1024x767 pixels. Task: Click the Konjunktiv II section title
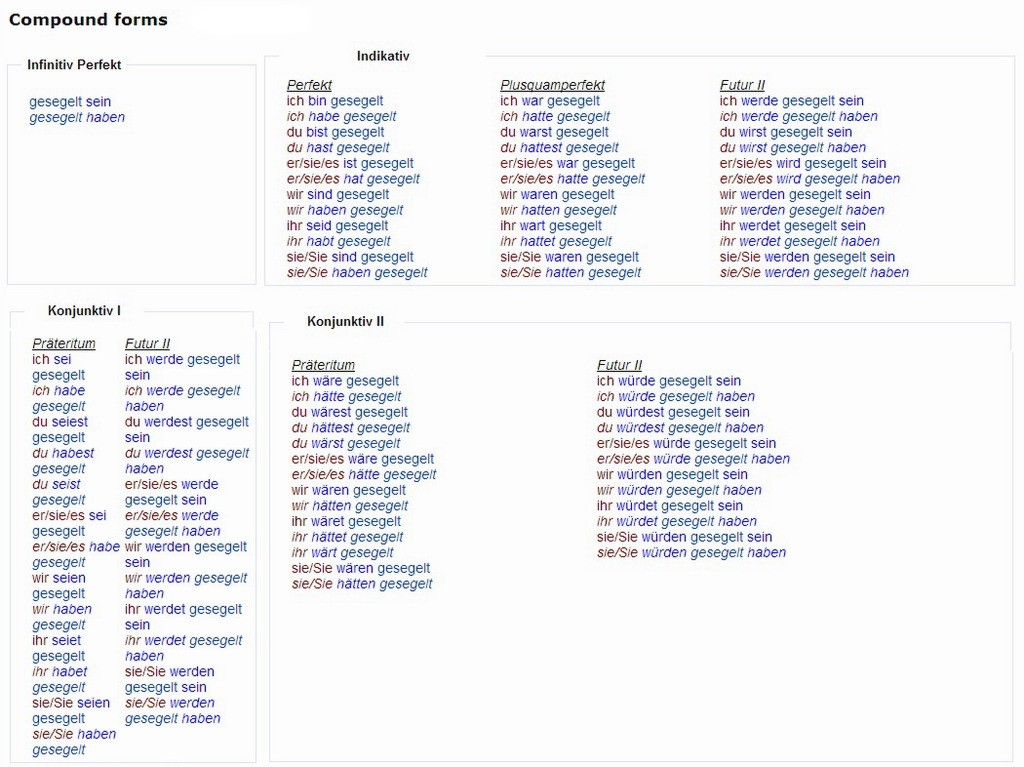[345, 321]
